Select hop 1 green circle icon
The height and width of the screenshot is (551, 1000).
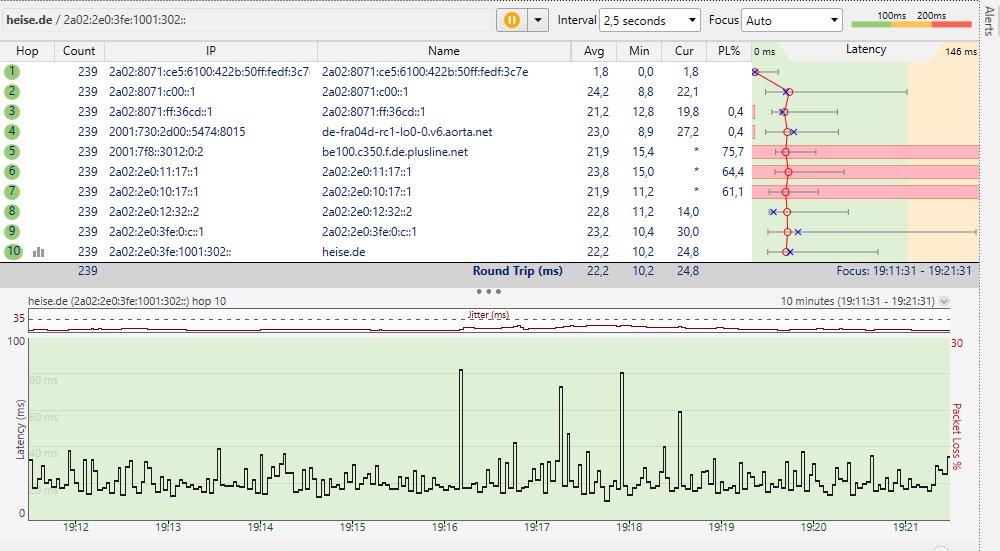click(11, 71)
